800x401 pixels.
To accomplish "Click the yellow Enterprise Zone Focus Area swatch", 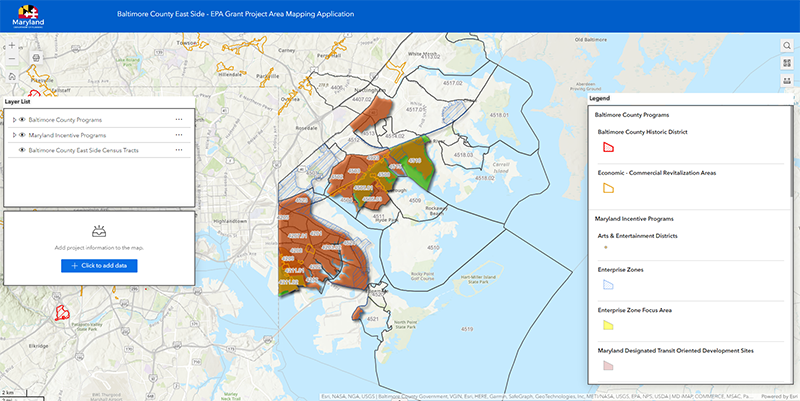I will (x=606, y=325).
